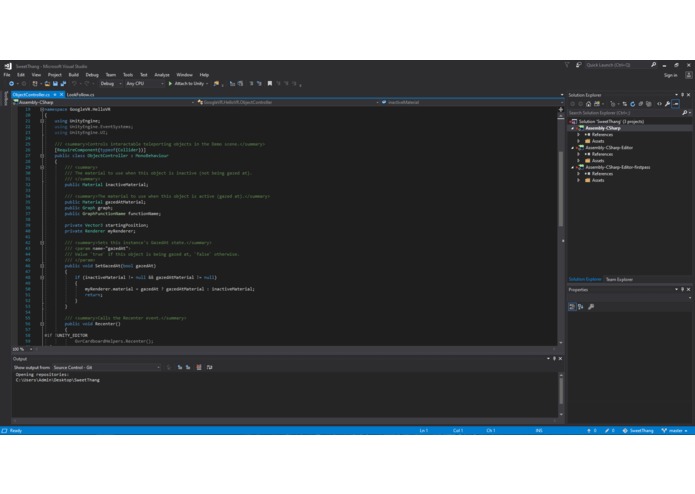Click the Home icon in Solution Explorer
The image size is (695, 494).
tap(589, 104)
